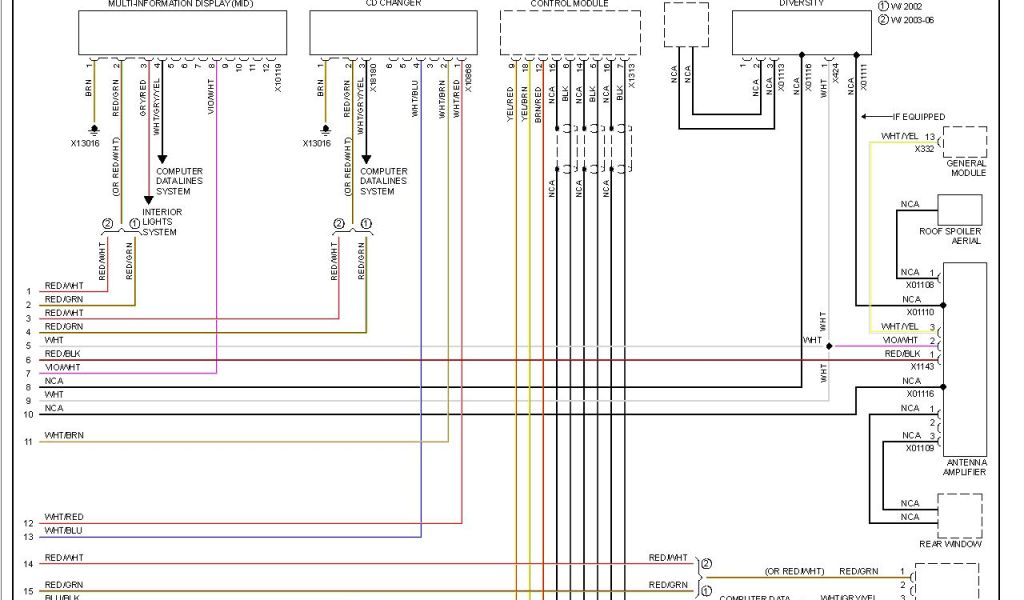This screenshot has width=1024, height=600.
Task: Select the ROOF SPOILER AERIAL box
Action: pyautogui.click(x=959, y=210)
